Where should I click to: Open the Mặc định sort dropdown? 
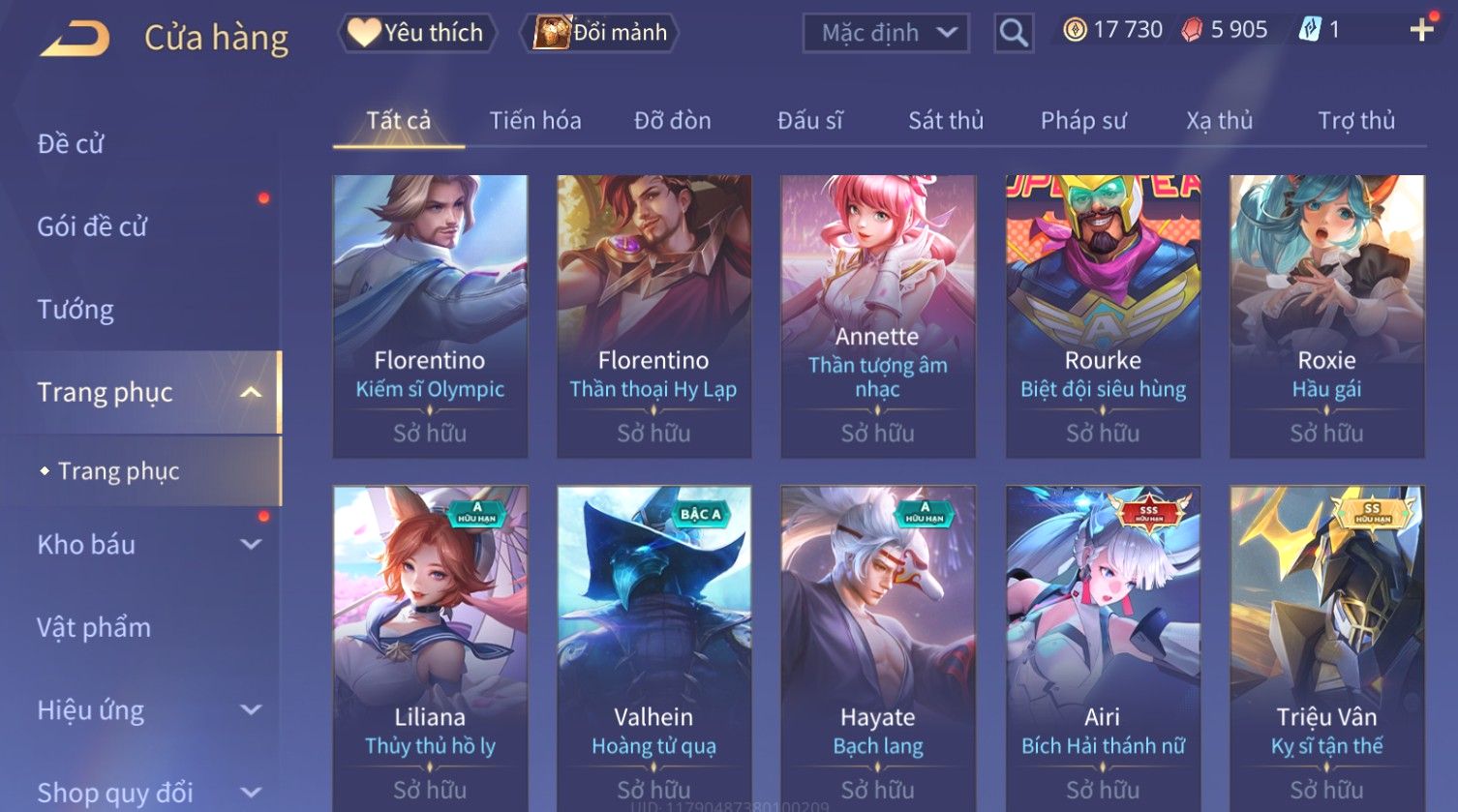[886, 33]
